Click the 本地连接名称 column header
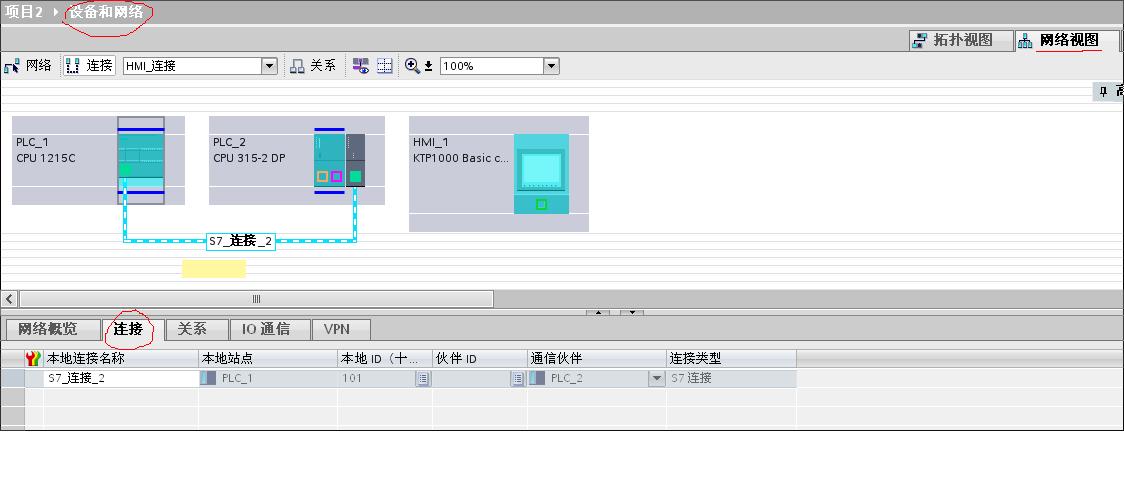Image resolution: width=1124 pixels, height=488 pixels. click(120, 358)
